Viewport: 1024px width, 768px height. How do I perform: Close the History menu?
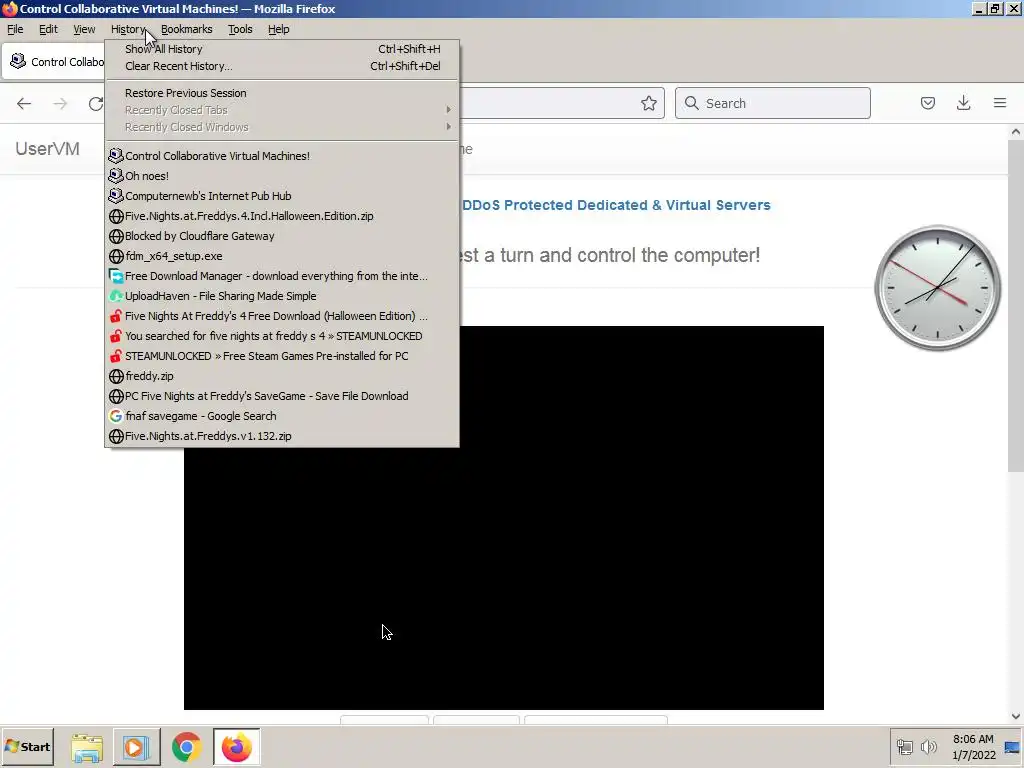tap(127, 29)
